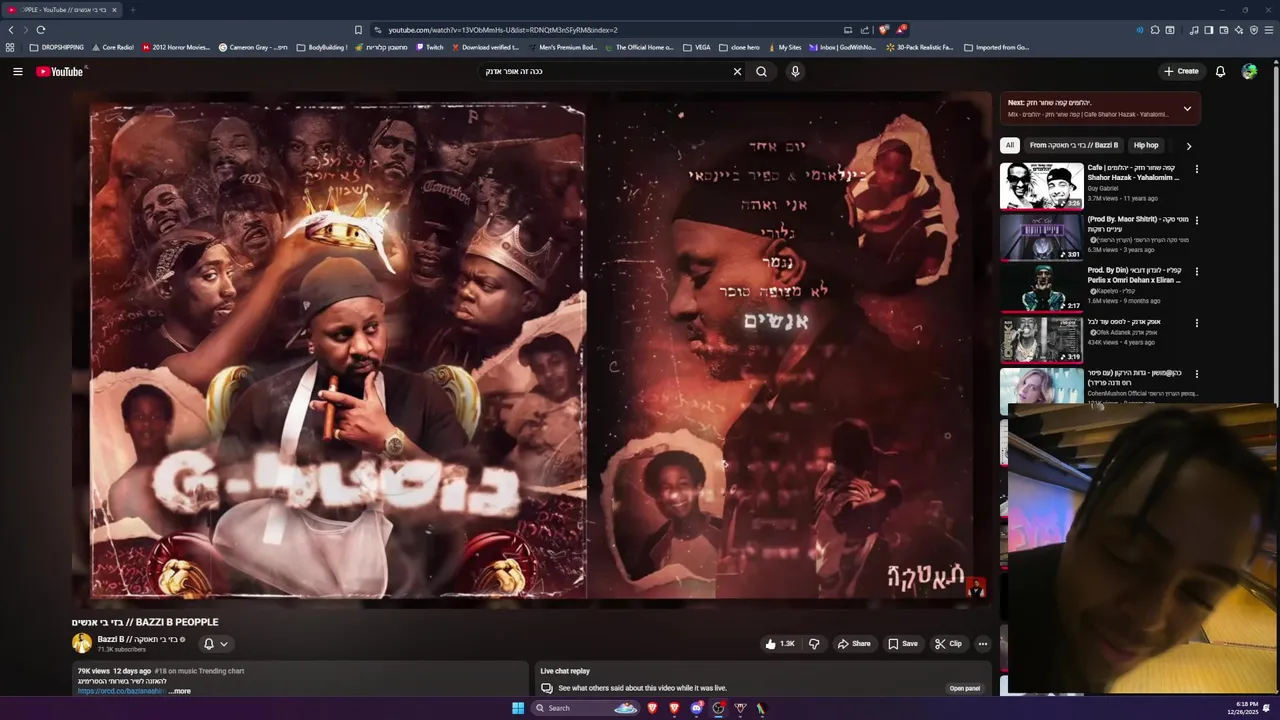
Task: Click inside the YouTube search field
Action: coord(605,71)
